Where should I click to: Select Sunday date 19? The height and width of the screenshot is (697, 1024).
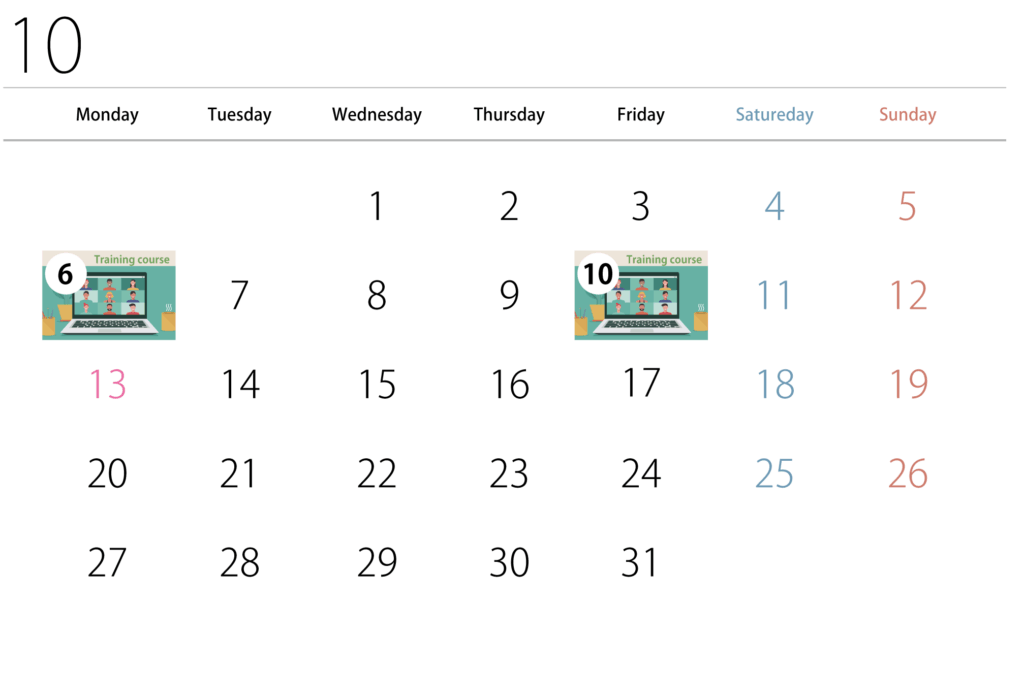(908, 384)
